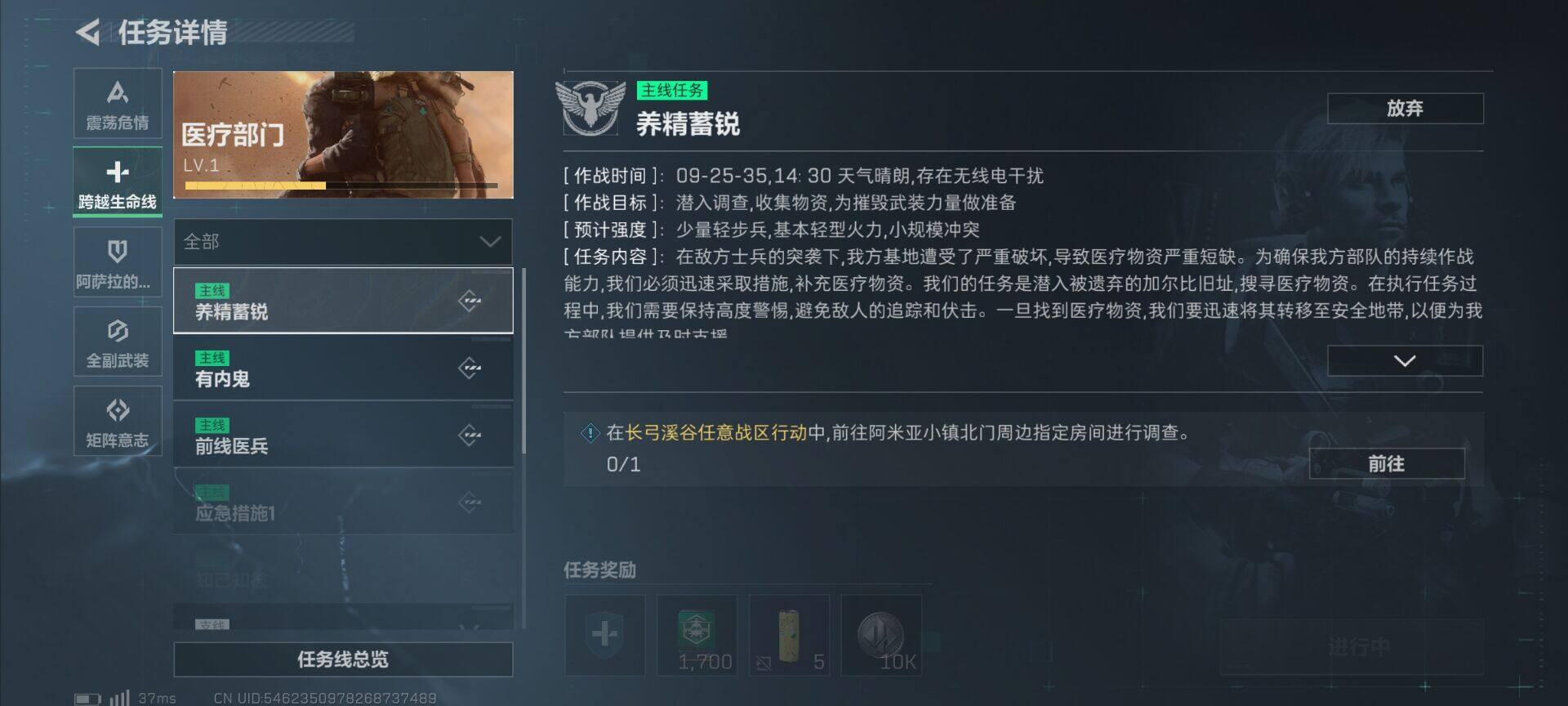
Task: Toggle tracking icon on 养精蓄锐 mission
Action: (470, 301)
